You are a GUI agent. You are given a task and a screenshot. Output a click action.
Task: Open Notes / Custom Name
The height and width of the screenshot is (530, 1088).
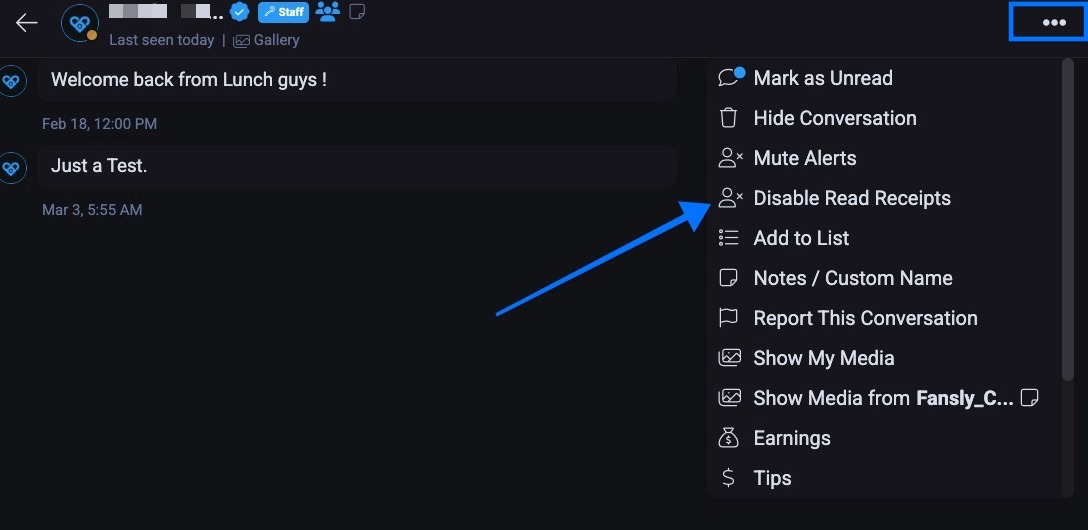click(852, 278)
